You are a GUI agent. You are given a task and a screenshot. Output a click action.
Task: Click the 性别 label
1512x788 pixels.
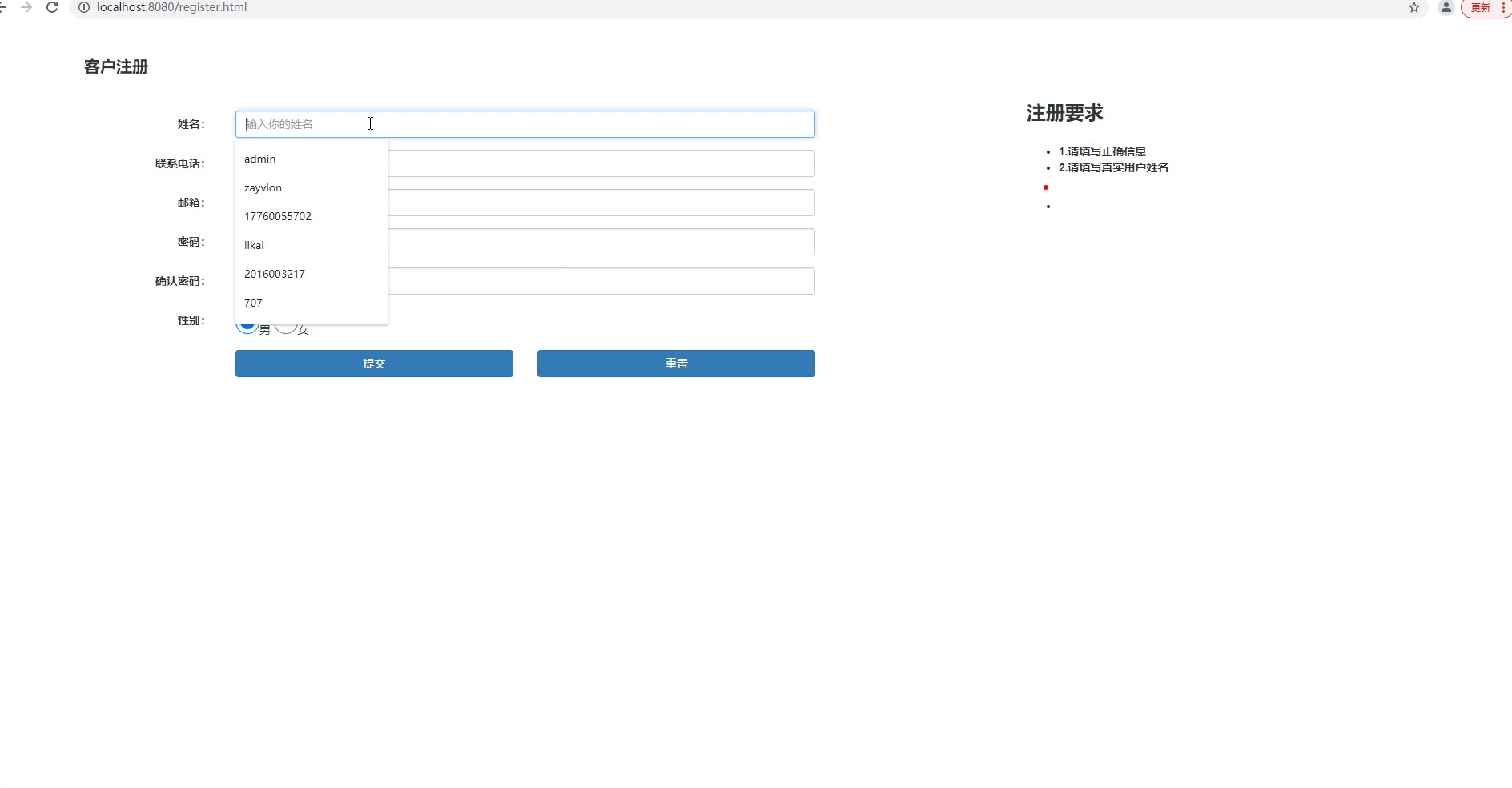[x=191, y=320]
